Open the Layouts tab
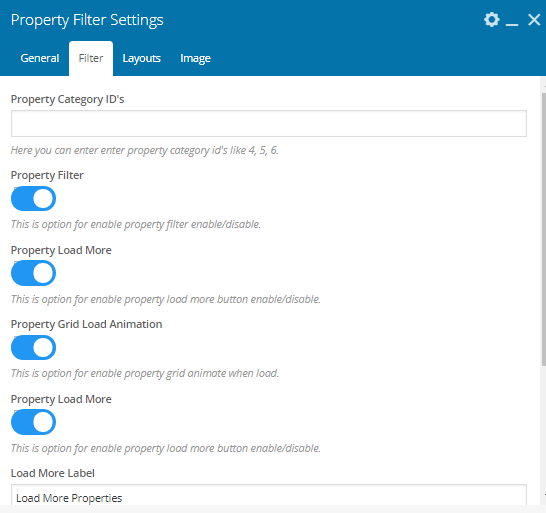 coord(141,58)
